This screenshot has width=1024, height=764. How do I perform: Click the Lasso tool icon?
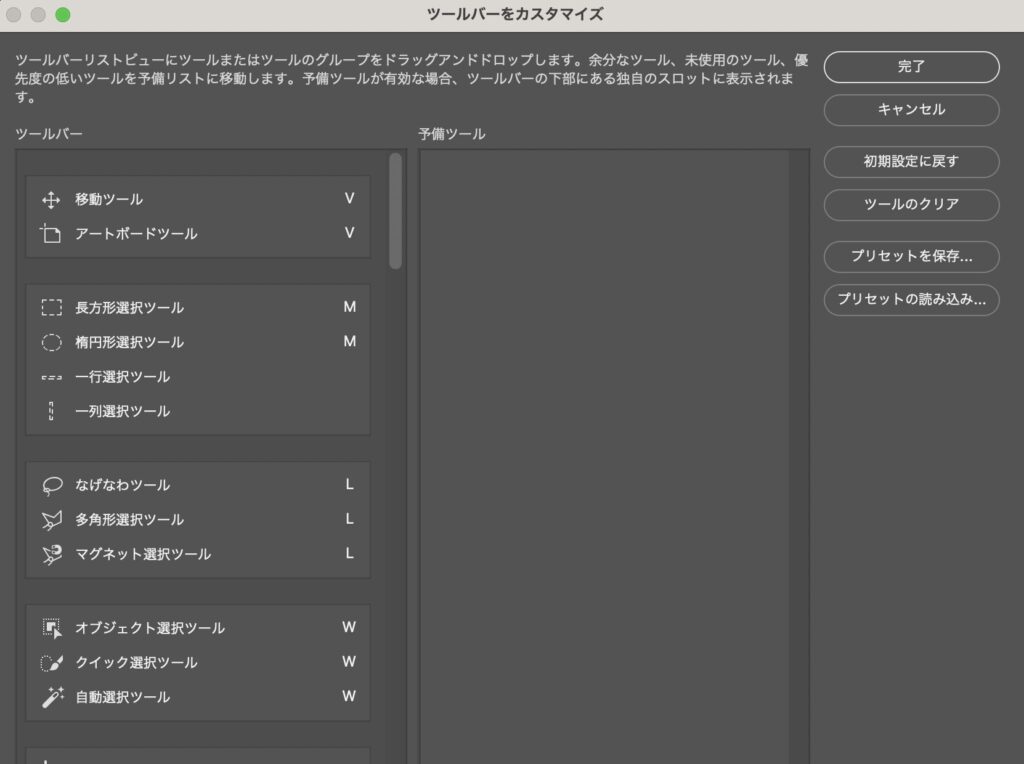coord(51,485)
